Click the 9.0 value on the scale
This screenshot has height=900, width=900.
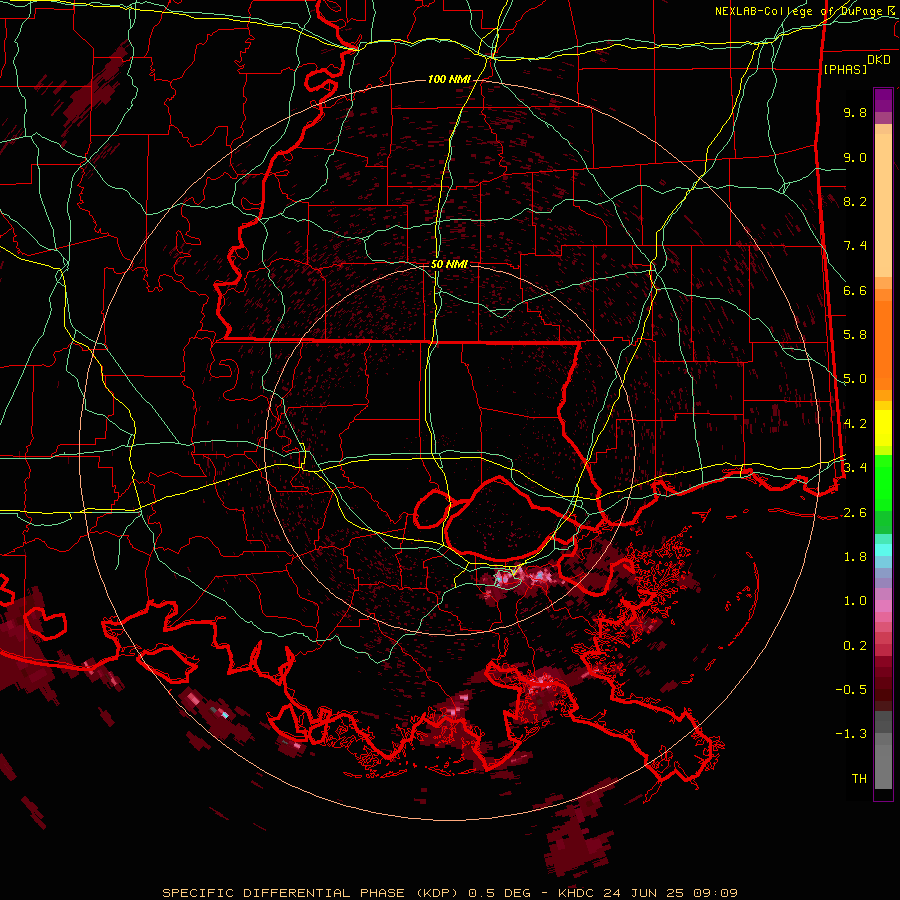click(855, 157)
